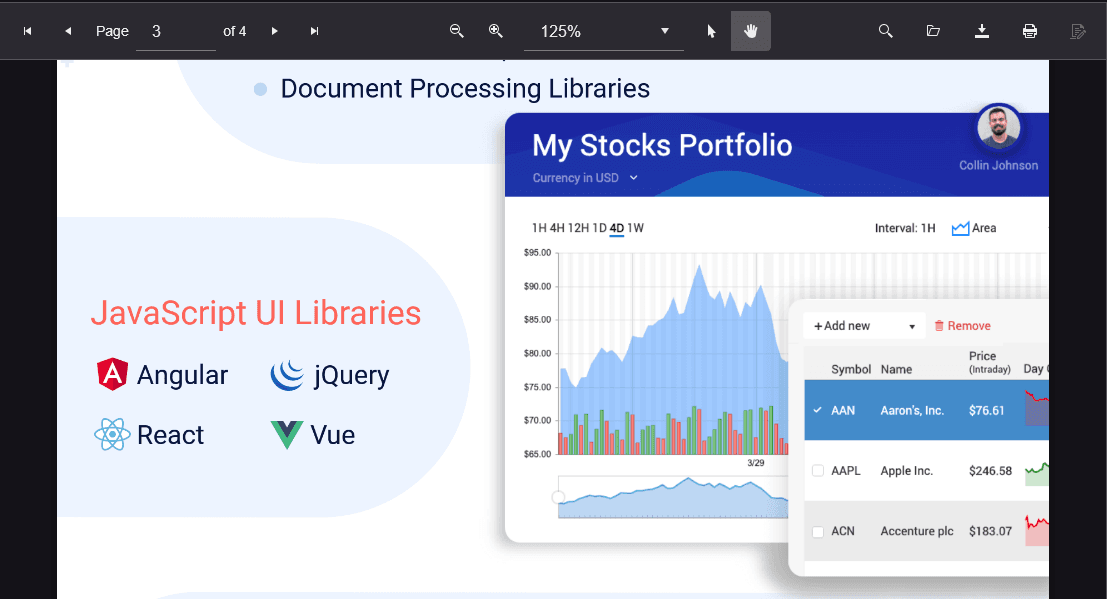Open the 125% zoom level dropdown
Screen dimensions: 1107x599
click(x=604, y=32)
